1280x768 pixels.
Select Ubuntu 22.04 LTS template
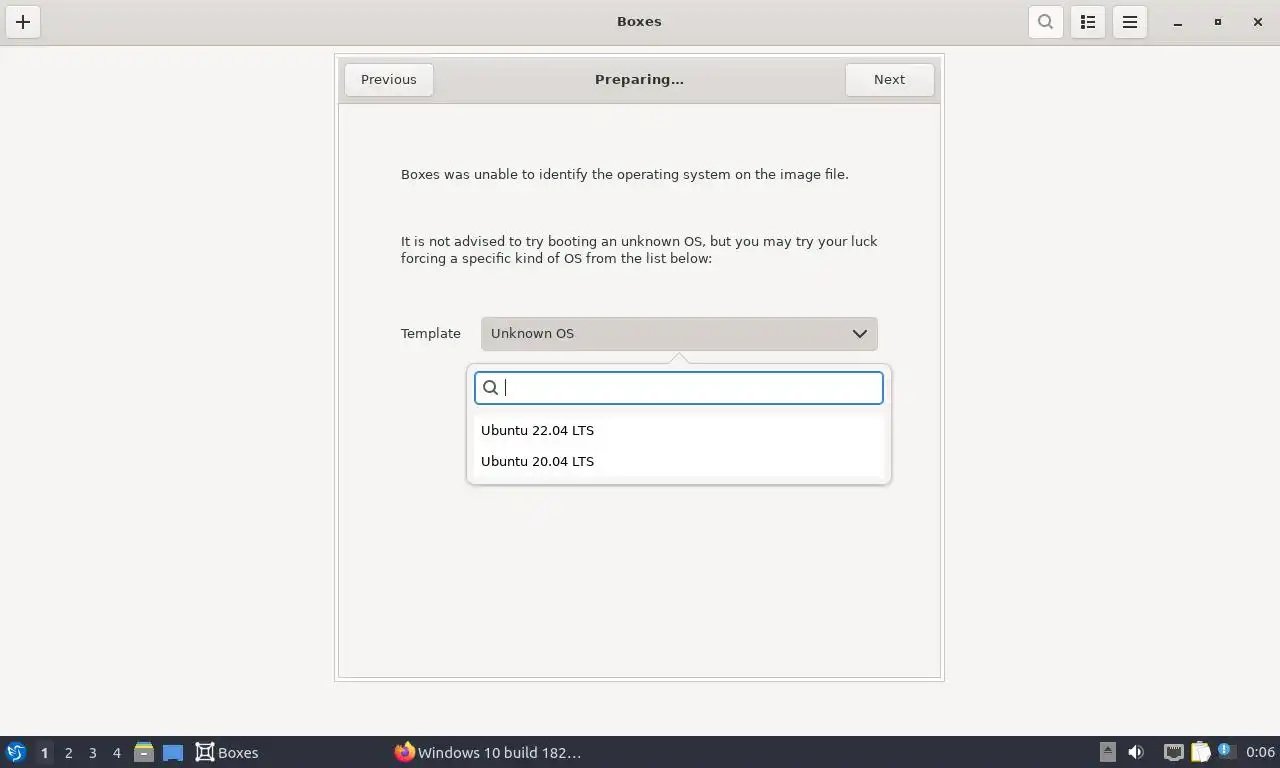coord(679,430)
